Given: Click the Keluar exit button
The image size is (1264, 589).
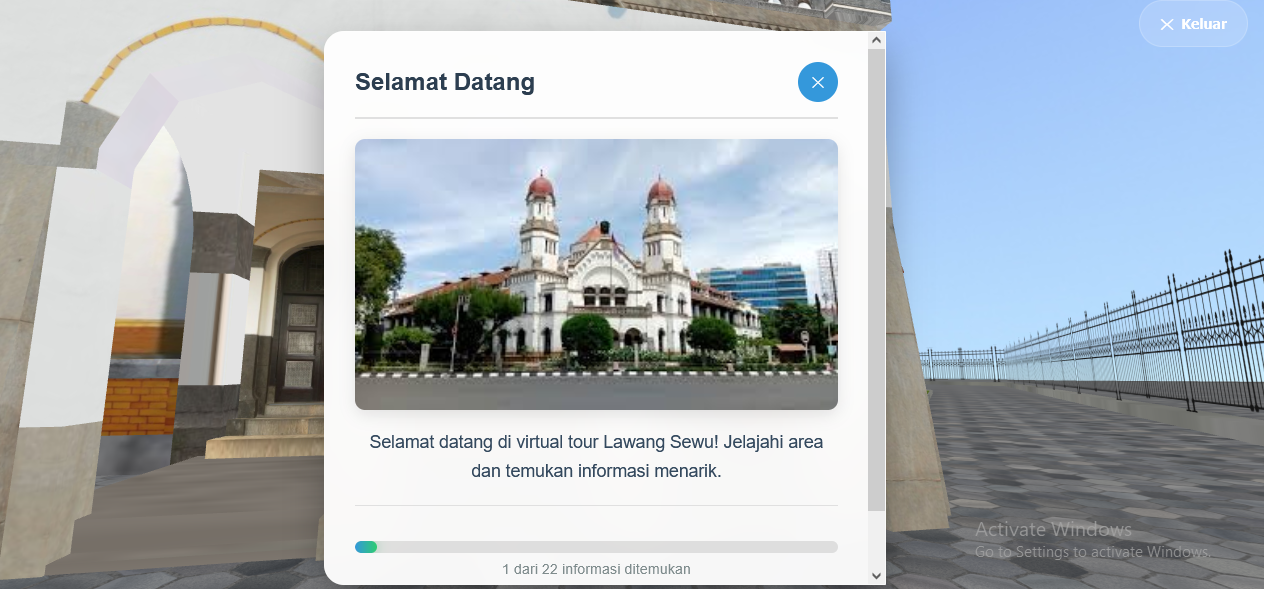Looking at the screenshot, I should click(x=1193, y=24).
